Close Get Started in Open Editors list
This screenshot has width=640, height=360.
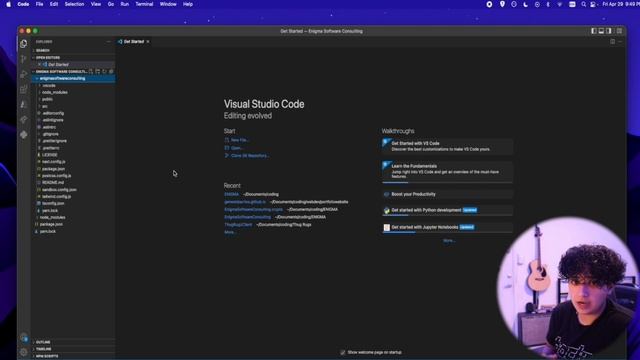[x=39, y=64]
